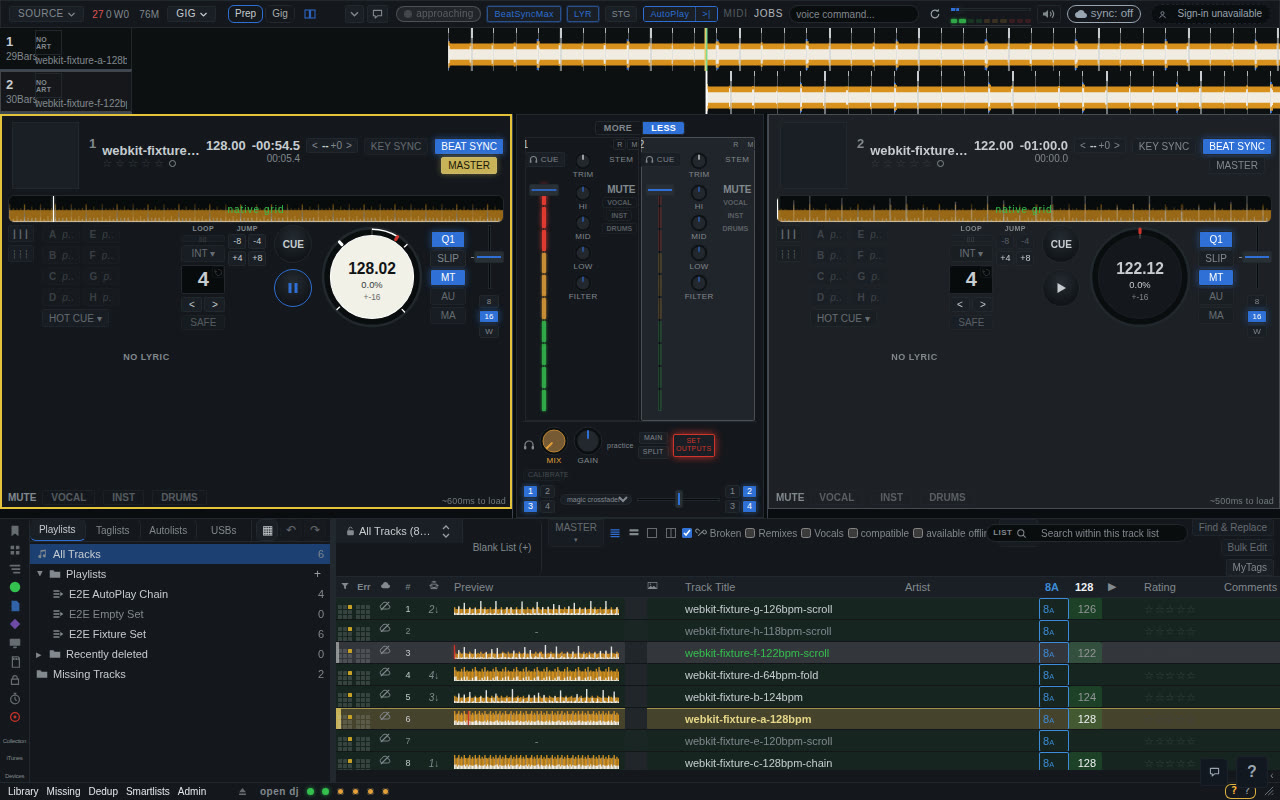1280x800 pixels.
Task: Open the SOURCE dropdown
Action: click(x=47, y=14)
